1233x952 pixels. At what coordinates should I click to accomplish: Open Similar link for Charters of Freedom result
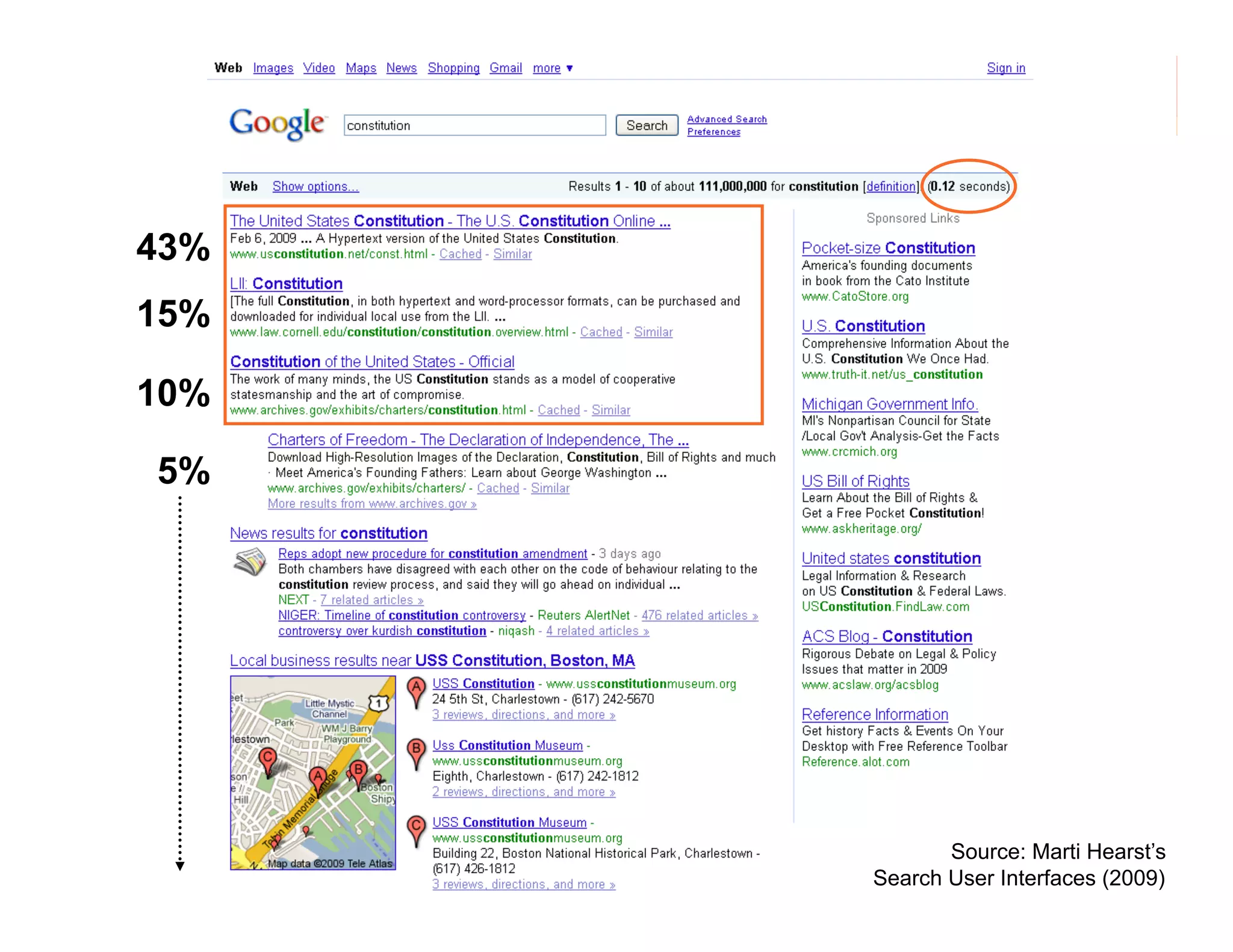tap(550, 488)
